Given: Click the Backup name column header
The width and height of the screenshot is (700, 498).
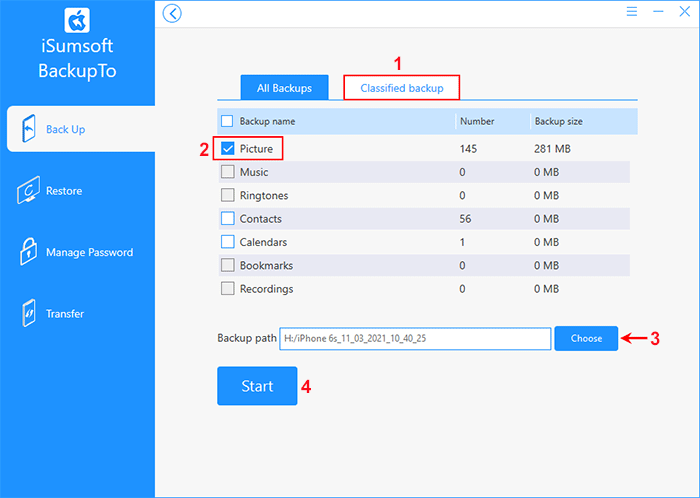Looking at the screenshot, I should (267, 121).
